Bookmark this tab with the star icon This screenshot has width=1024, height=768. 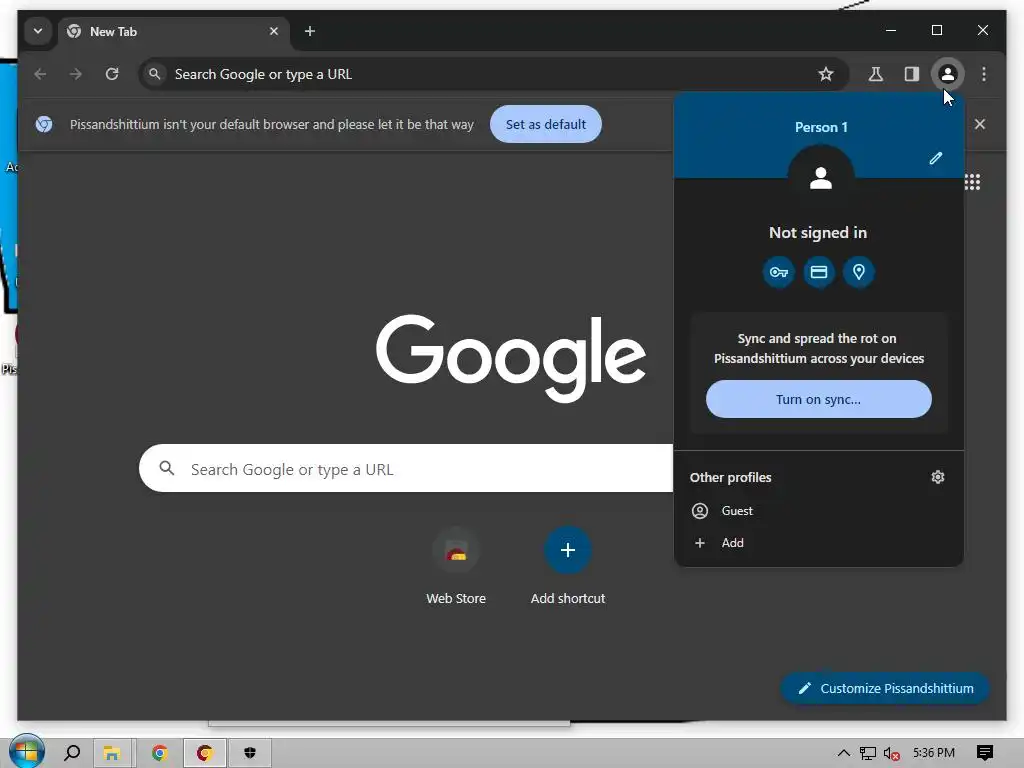coord(825,74)
